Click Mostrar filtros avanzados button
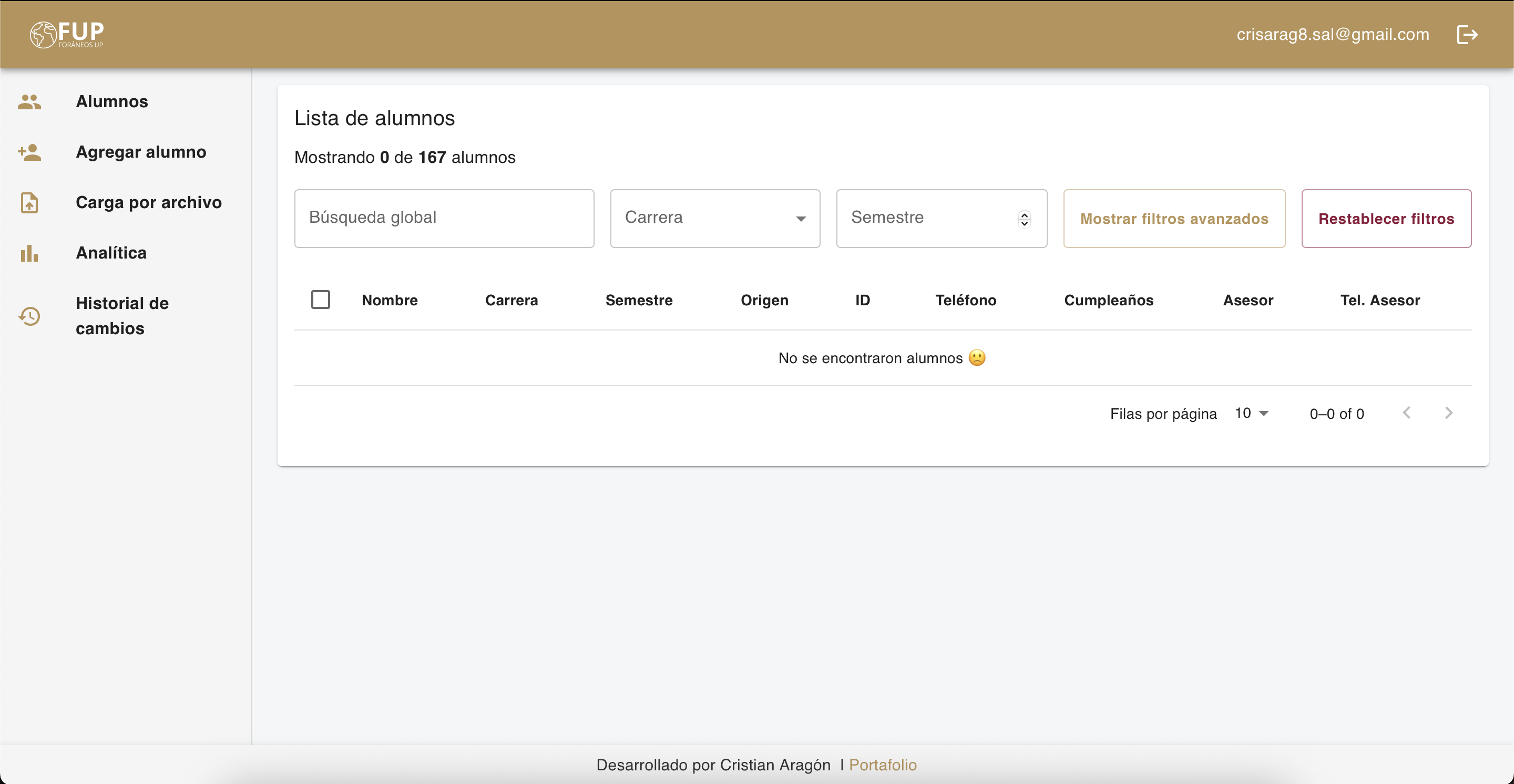Viewport: 1514px width, 784px height. [1174, 219]
